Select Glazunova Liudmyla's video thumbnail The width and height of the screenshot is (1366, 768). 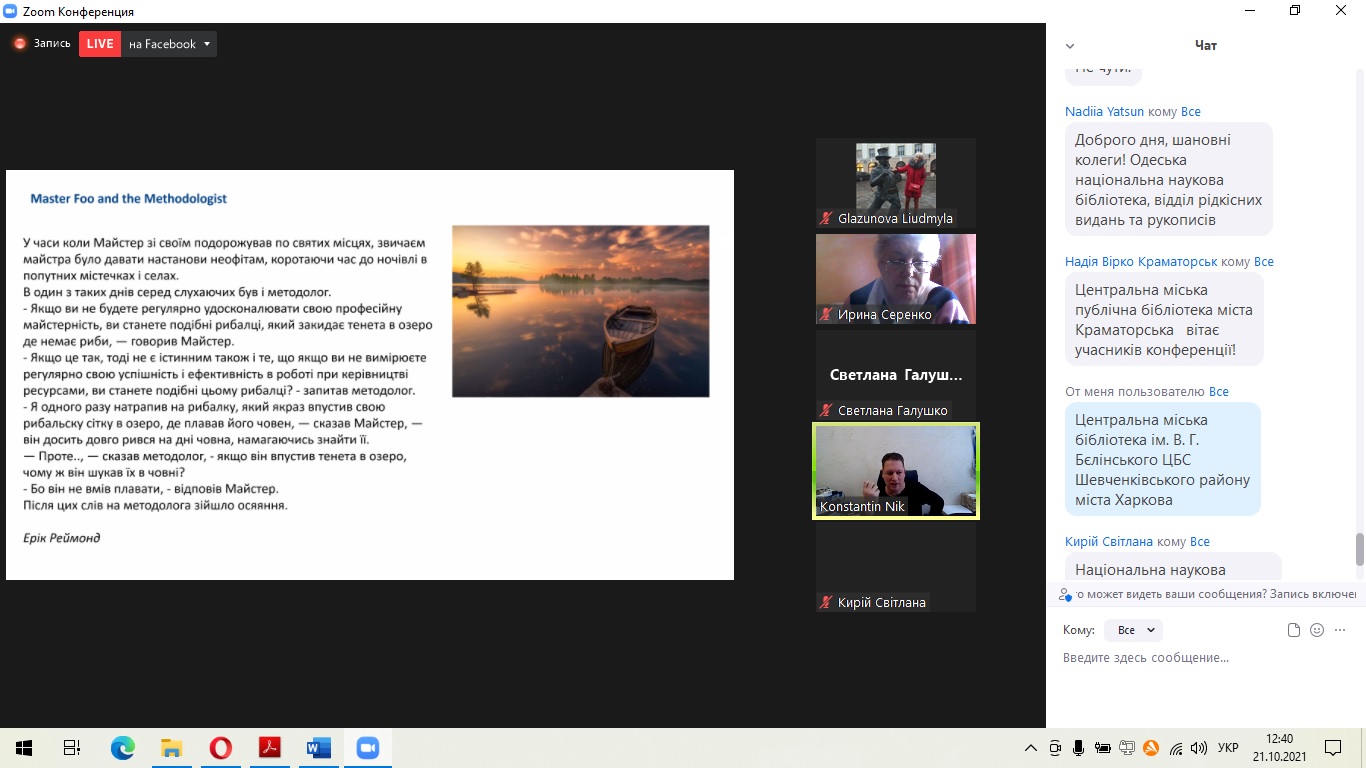click(896, 183)
